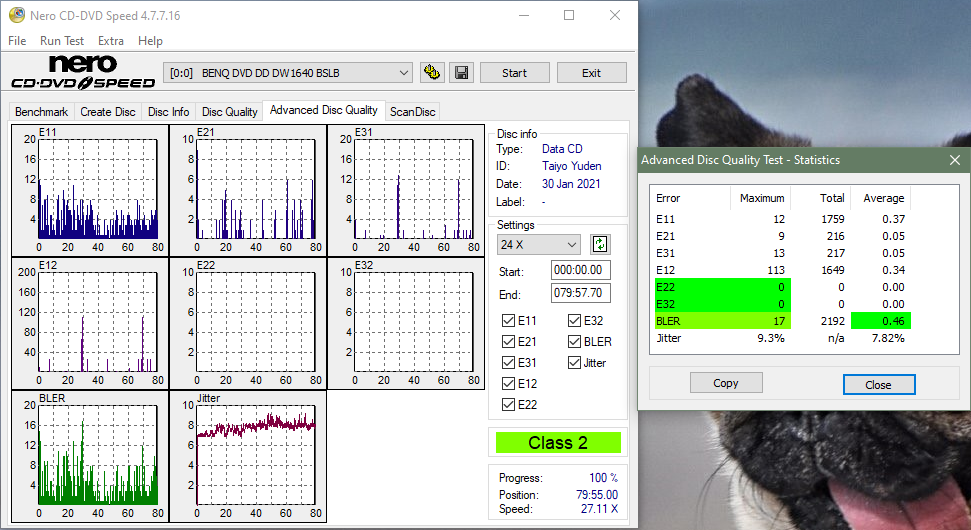Switch to the Benchmark tab

(41, 111)
